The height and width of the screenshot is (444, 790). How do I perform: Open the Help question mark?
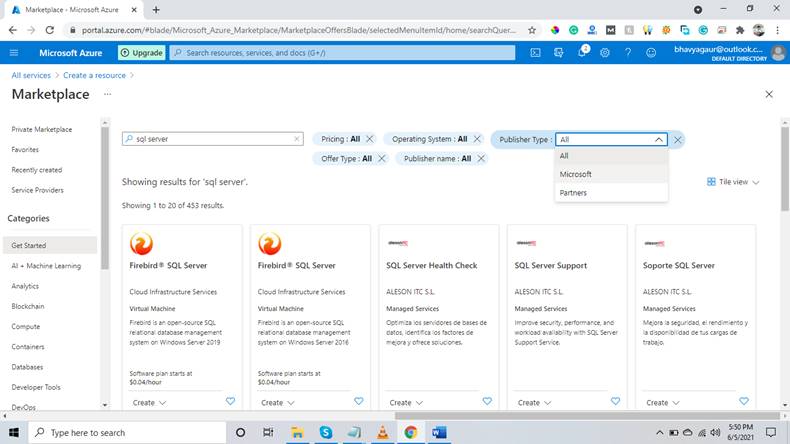click(628, 52)
